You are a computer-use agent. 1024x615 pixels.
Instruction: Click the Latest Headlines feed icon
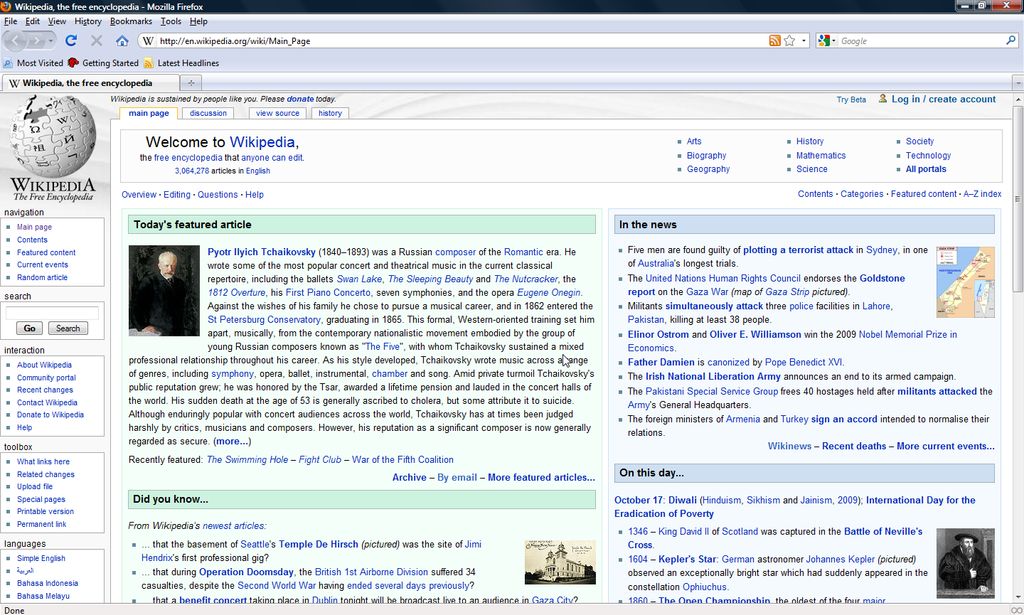click(x=148, y=63)
